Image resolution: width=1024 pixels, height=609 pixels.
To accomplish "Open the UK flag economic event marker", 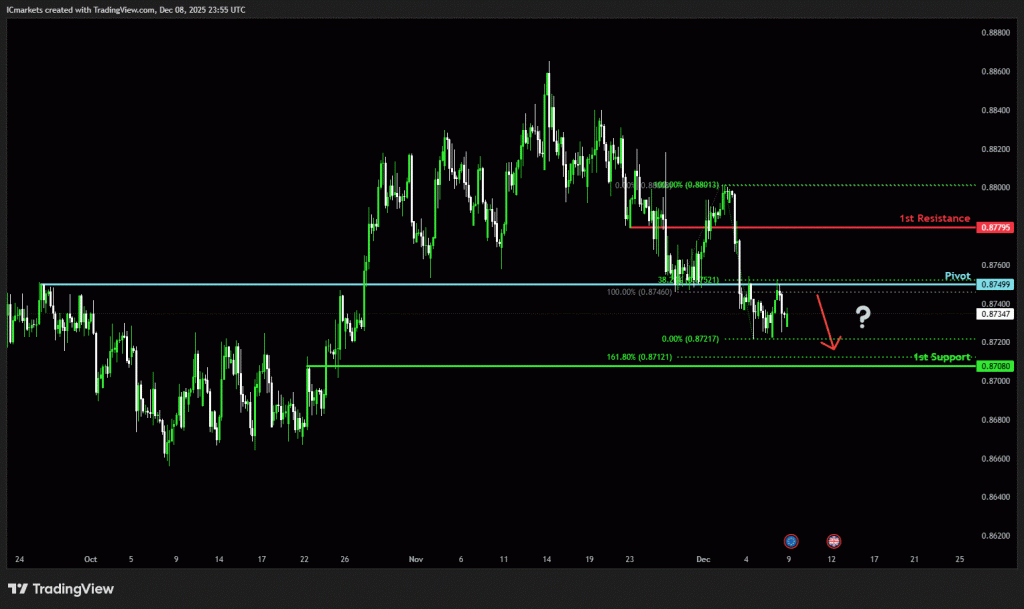I will point(834,541).
